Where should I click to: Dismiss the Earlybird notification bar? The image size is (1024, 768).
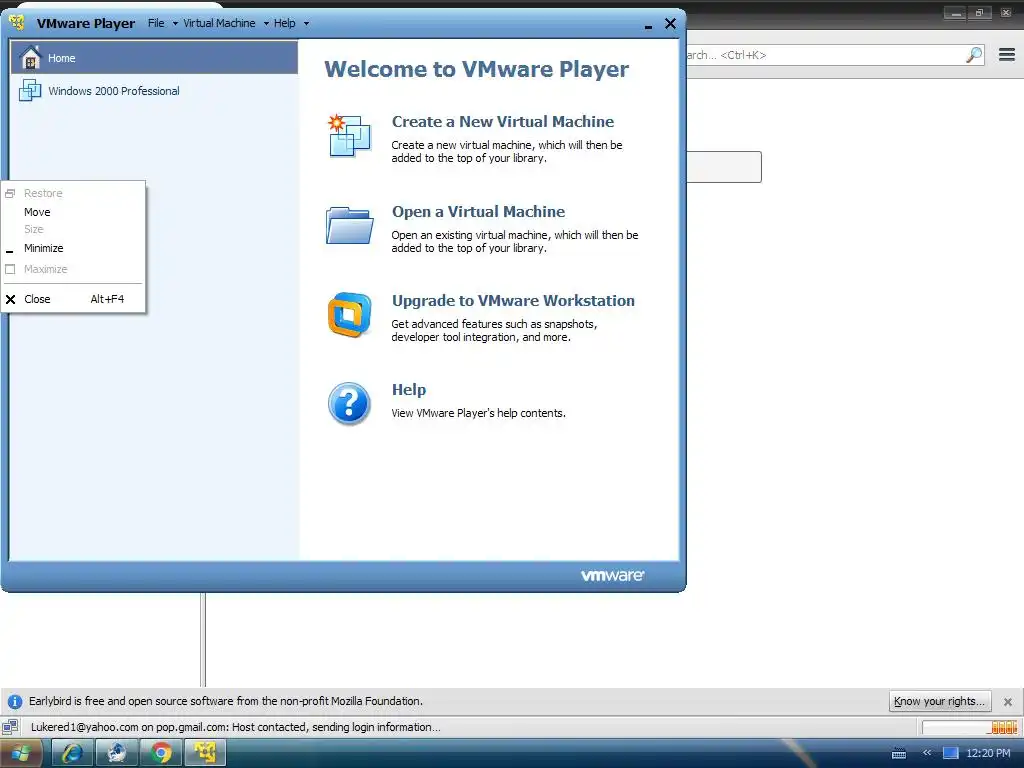click(x=1008, y=701)
